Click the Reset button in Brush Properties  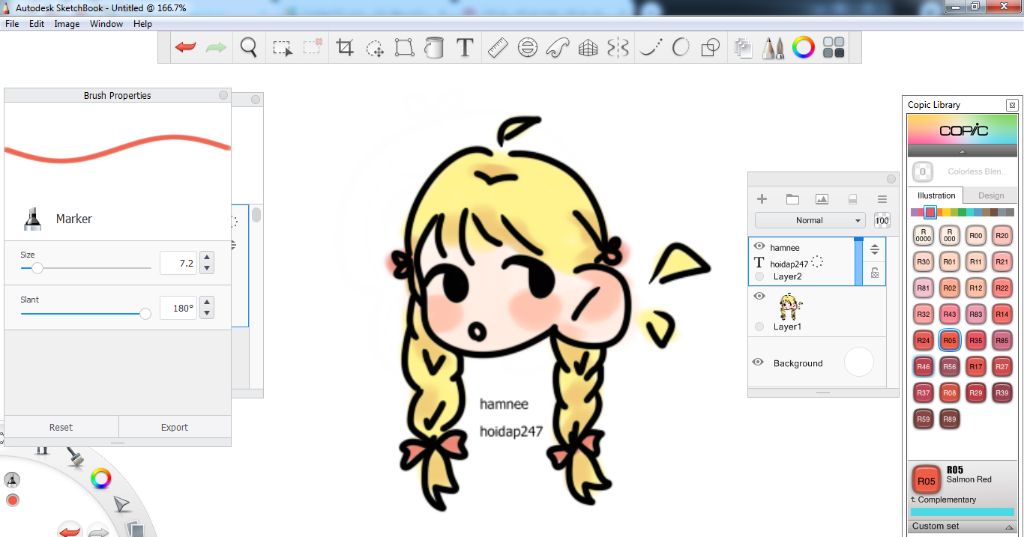click(x=61, y=427)
